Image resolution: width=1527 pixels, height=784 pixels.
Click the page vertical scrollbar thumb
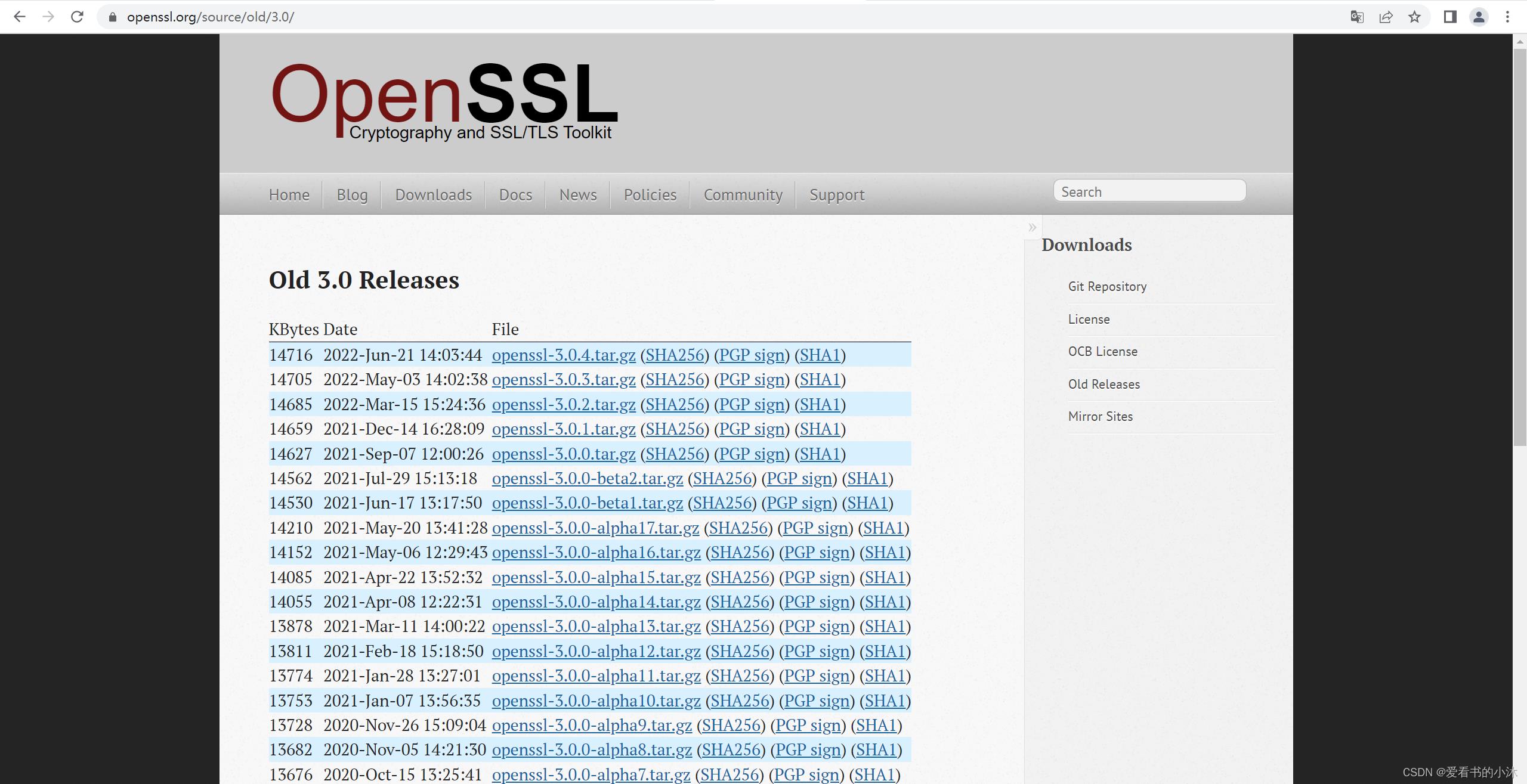pyautogui.click(x=1520, y=247)
